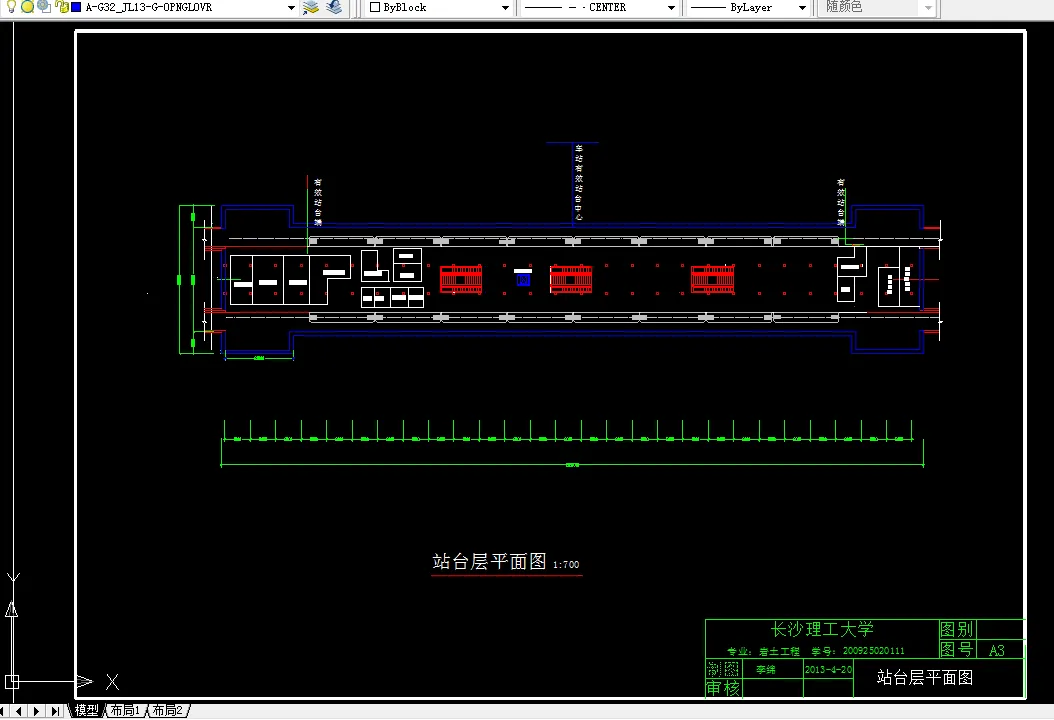Switch to the 布局2 layout tab
Screen dimensions: 1054x720
click(x=167, y=711)
